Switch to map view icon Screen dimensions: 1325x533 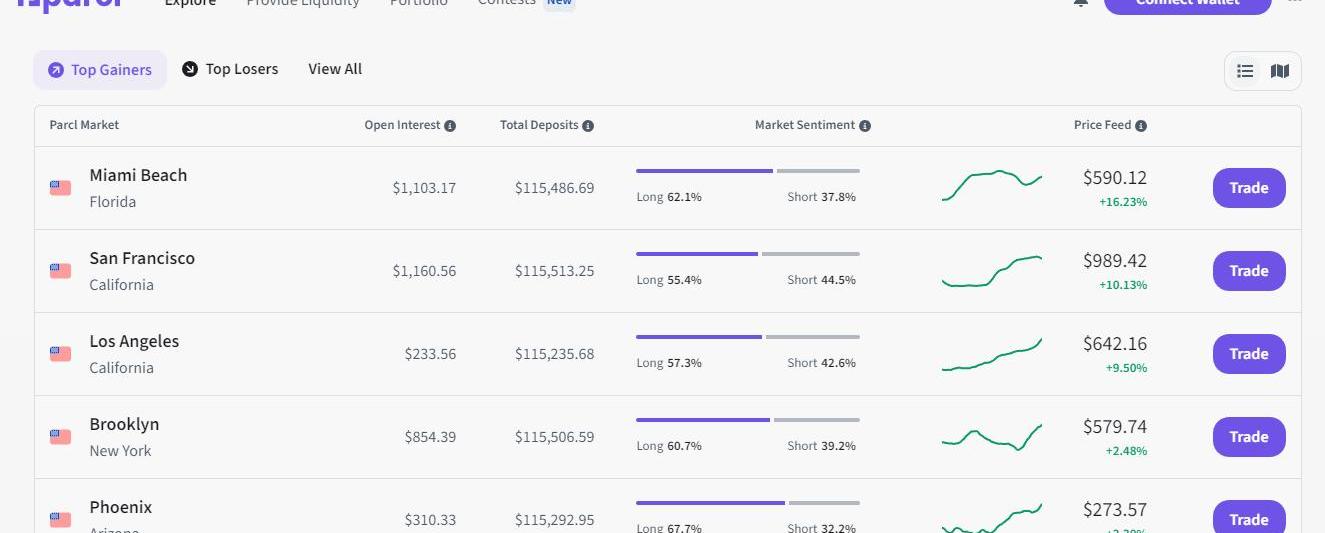[x=1280, y=71]
